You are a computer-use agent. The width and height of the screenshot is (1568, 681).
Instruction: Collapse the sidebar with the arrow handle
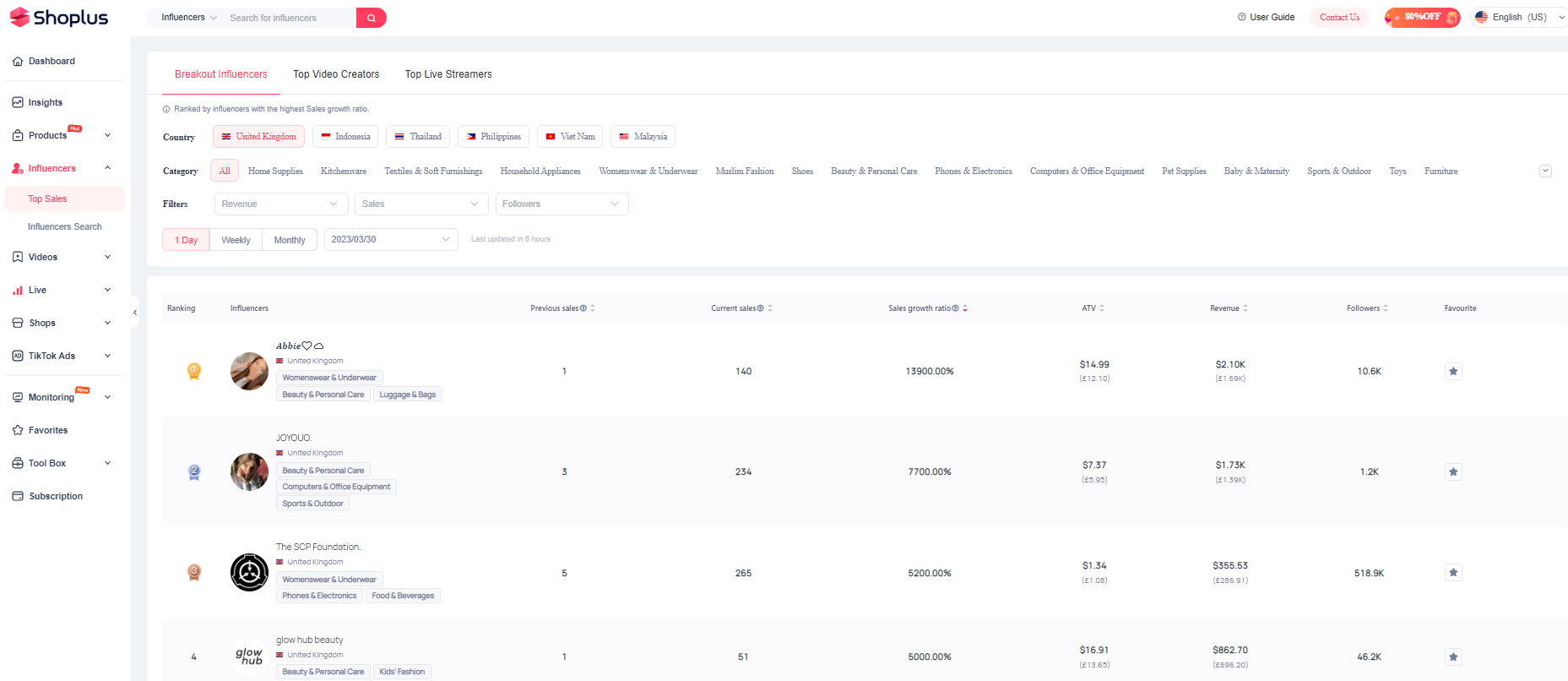[x=135, y=313]
